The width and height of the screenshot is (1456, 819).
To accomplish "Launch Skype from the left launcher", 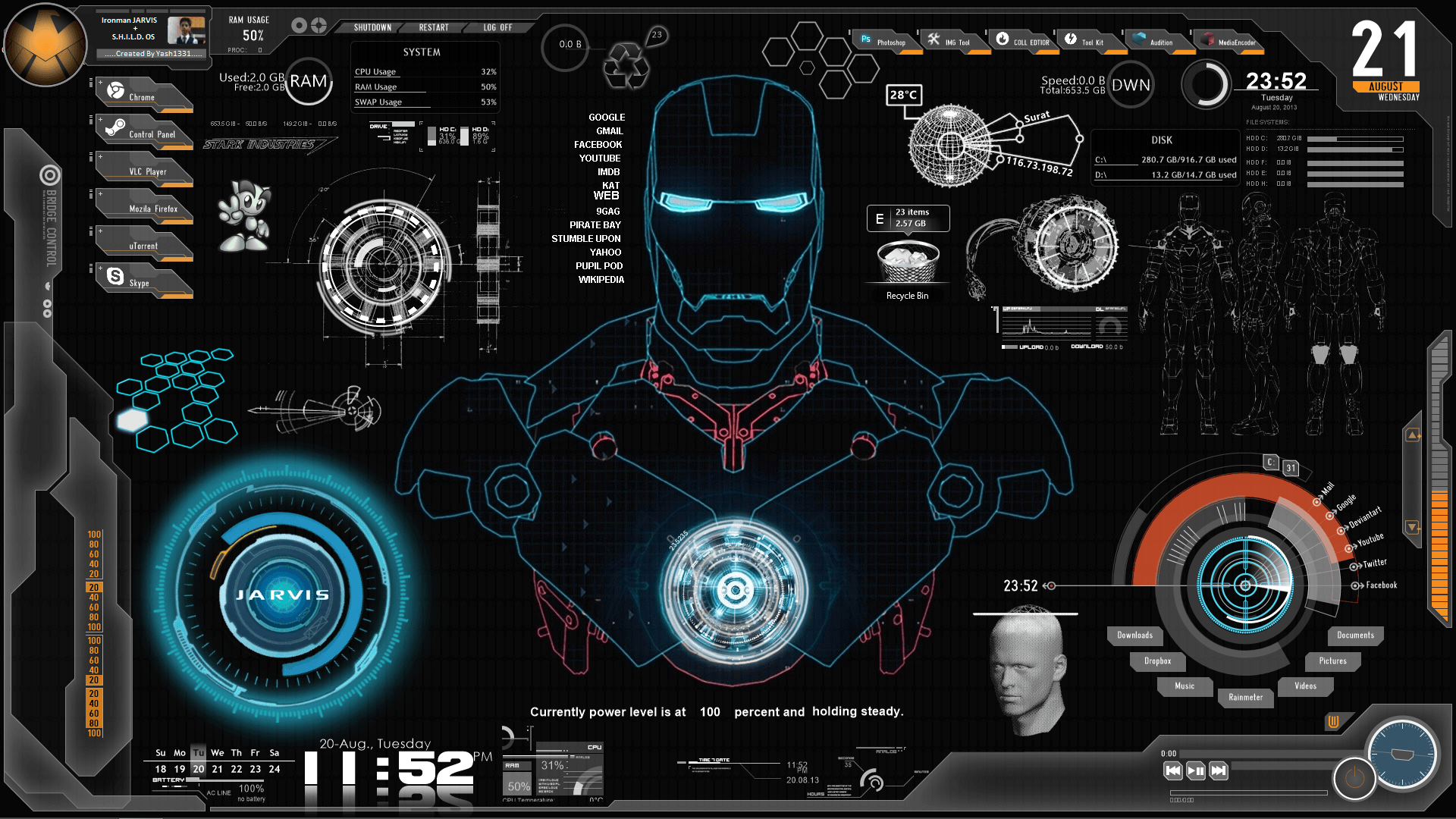I will [144, 280].
